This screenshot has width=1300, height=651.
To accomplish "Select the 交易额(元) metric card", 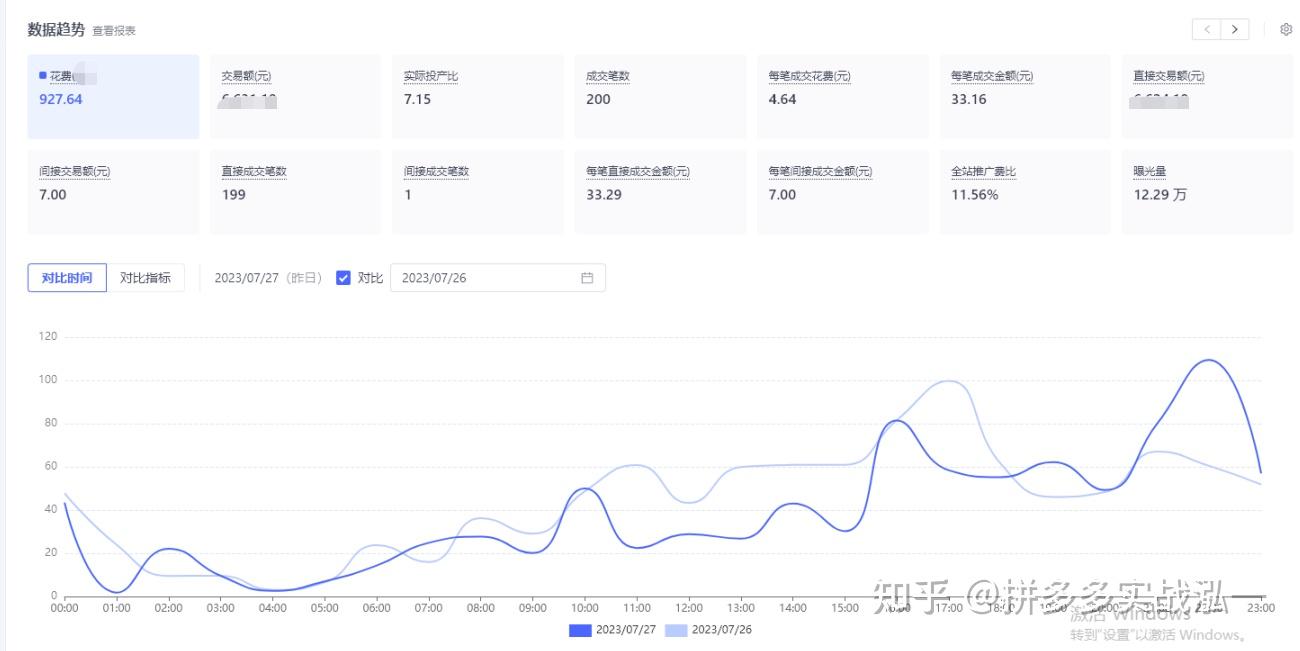I will tap(295, 96).
